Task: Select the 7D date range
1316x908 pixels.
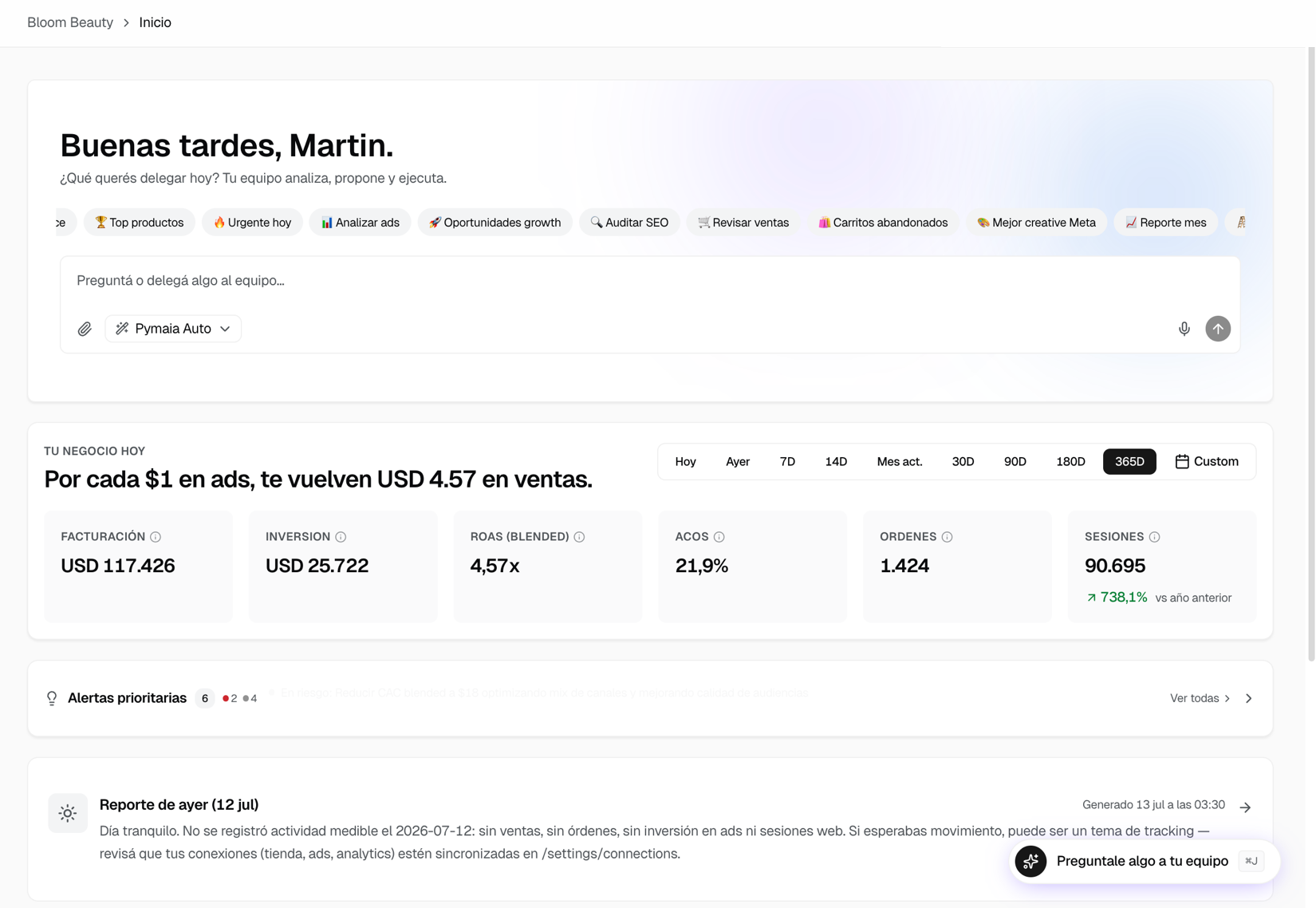Action: pos(787,461)
